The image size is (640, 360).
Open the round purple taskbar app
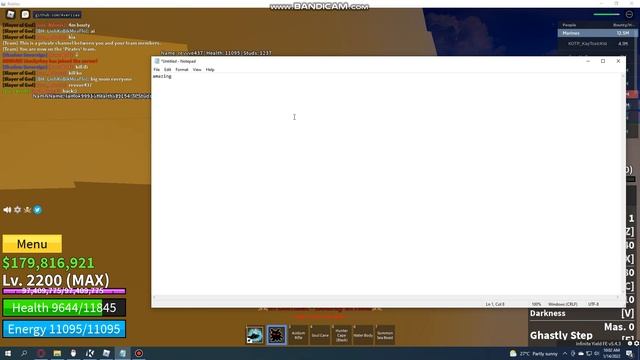click(x=41, y=353)
